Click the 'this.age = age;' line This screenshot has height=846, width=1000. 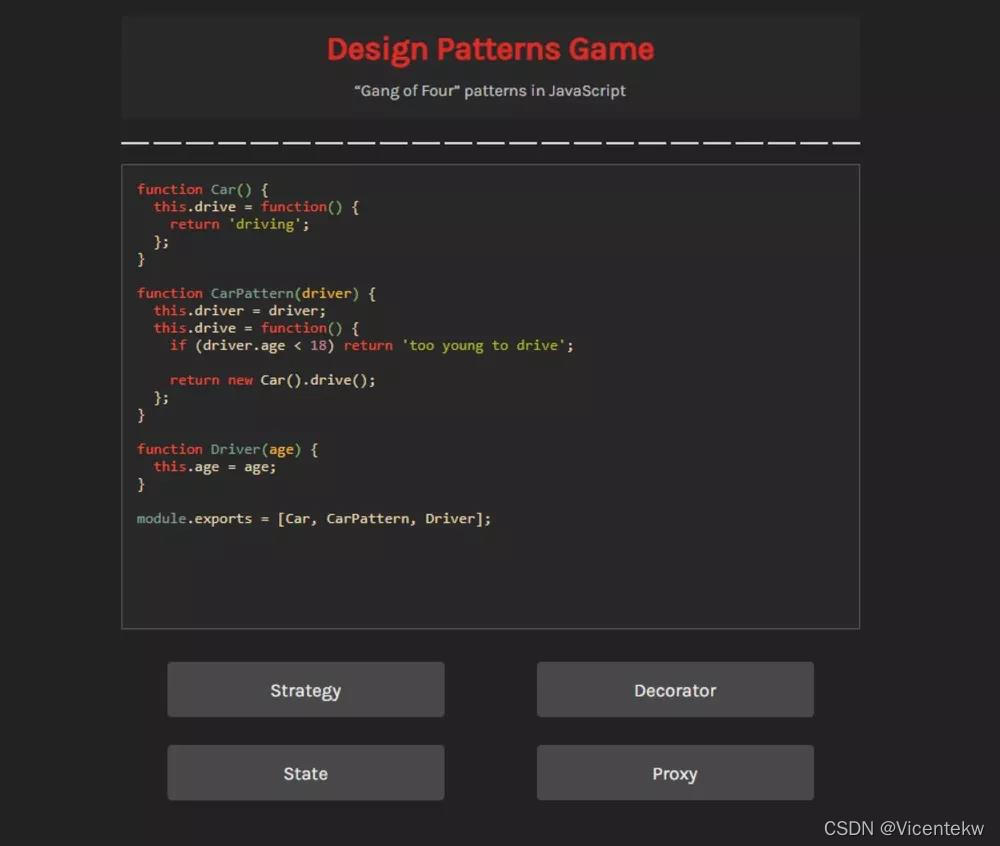tap(214, 467)
